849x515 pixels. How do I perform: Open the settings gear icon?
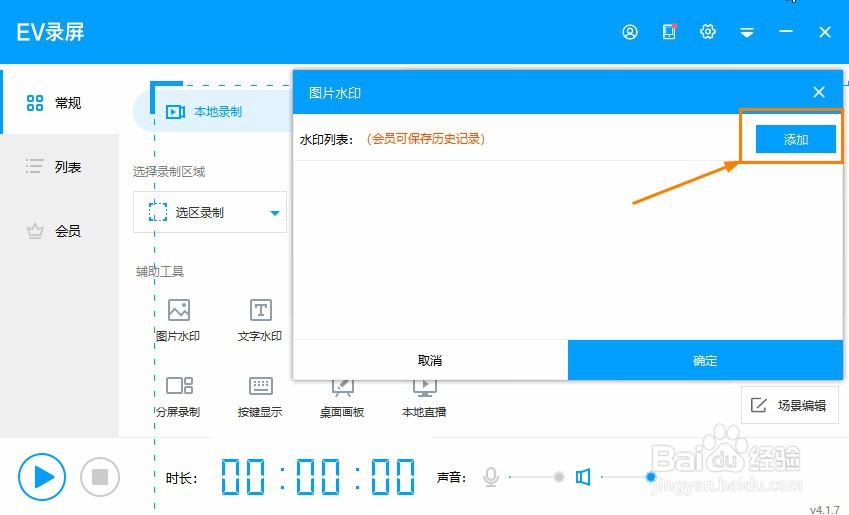[708, 32]
